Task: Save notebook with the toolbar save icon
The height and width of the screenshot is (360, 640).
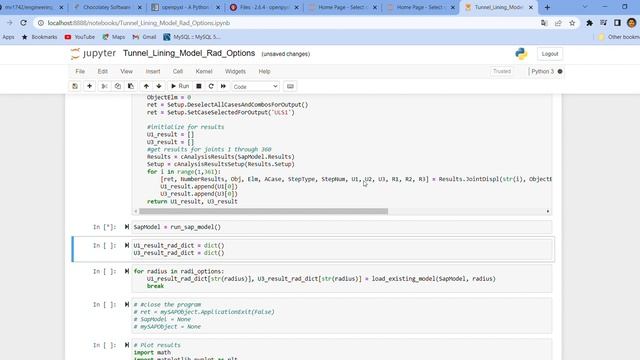Action: point(75,86)
